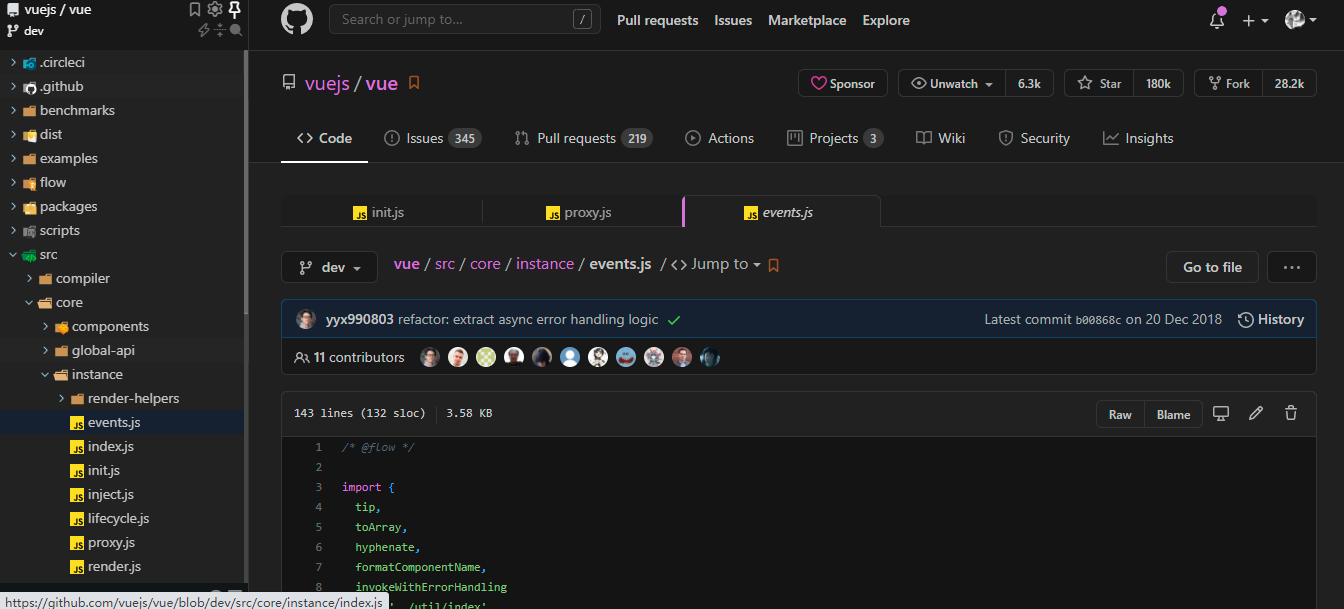
Task: Click the bookmark icon in the sidebar header
Action: pyautogui.click(x=195, y=10)
